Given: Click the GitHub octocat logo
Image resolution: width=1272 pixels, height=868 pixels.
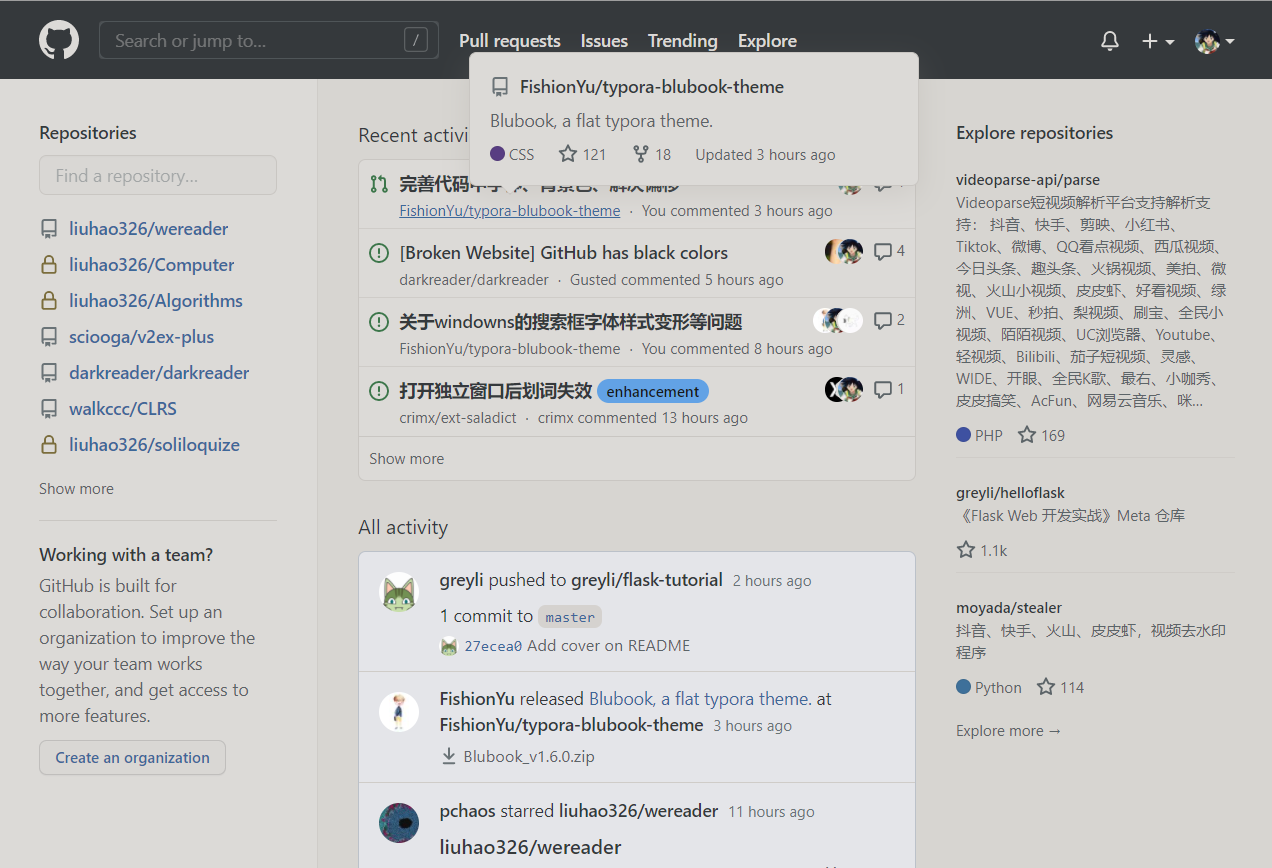Looking at the screenshot, I should [58, 40].
